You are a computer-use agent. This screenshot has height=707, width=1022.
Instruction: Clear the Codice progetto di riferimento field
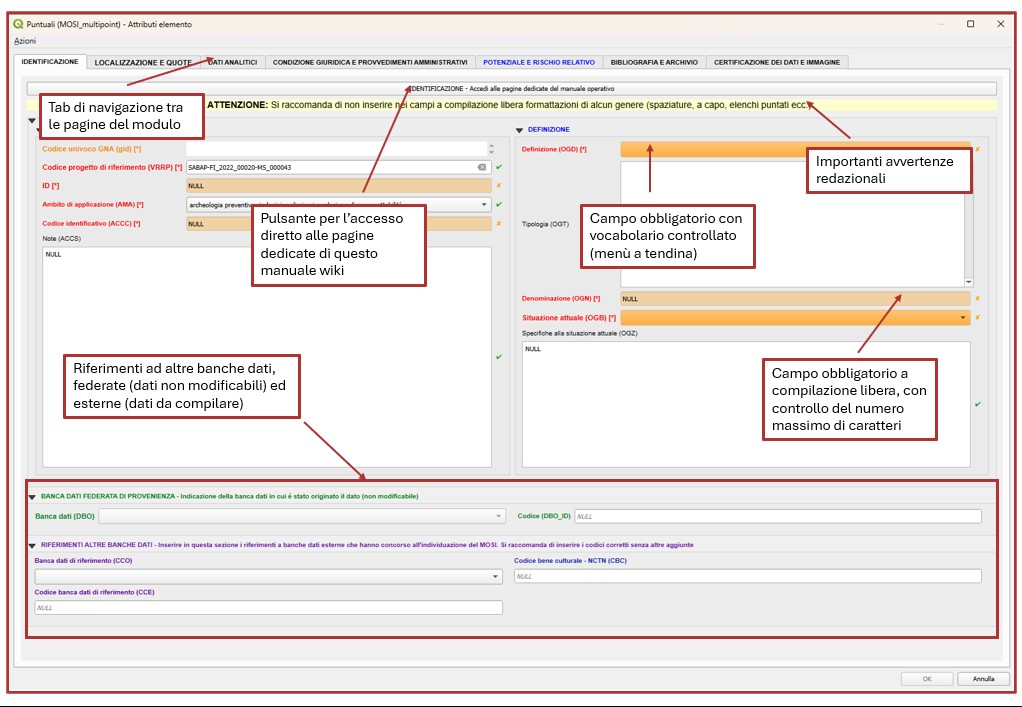[482, 167]
